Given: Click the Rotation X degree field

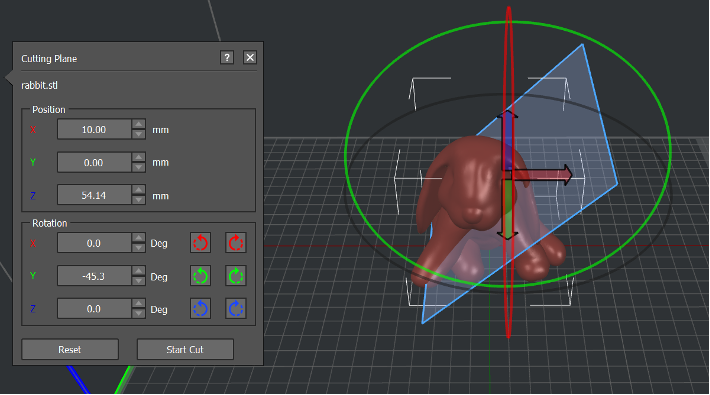Looking at the screenshot, I should (x=94, y=243).
